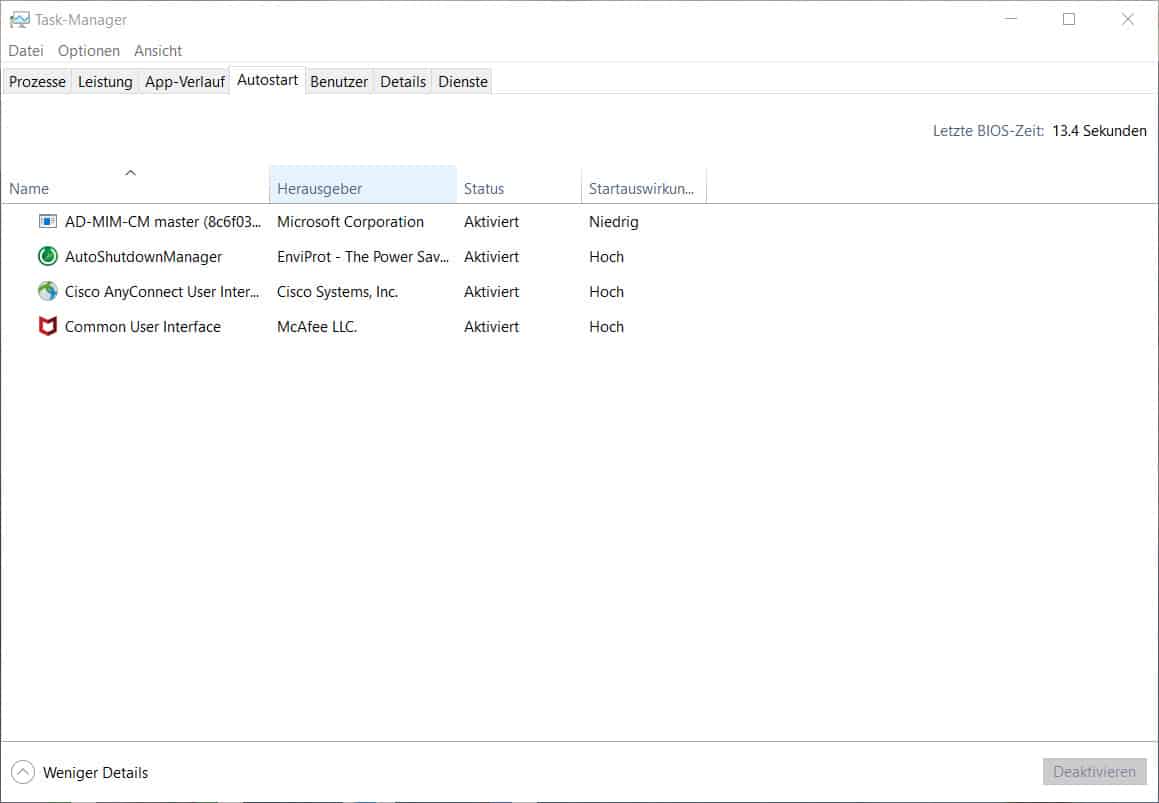
Task: Click Hoch impact in Cisco AnyConnect row
Action: click(606, 291)
